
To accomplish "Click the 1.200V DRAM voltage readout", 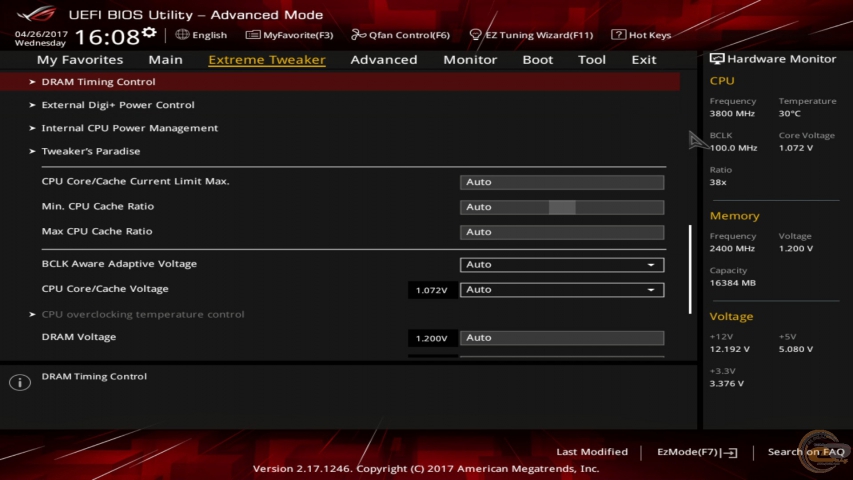I will [x=431, y=338].
